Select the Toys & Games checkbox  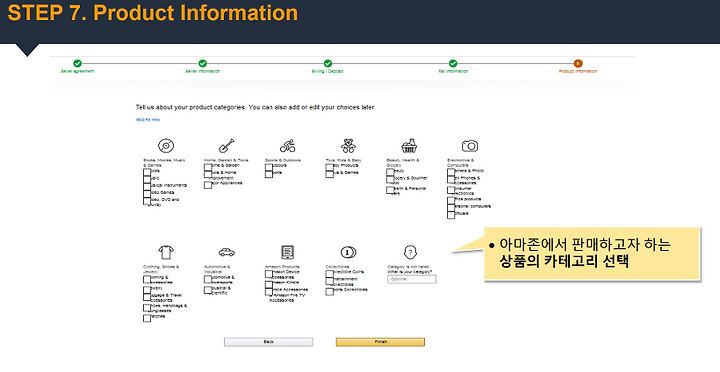[x=329, y=174]
